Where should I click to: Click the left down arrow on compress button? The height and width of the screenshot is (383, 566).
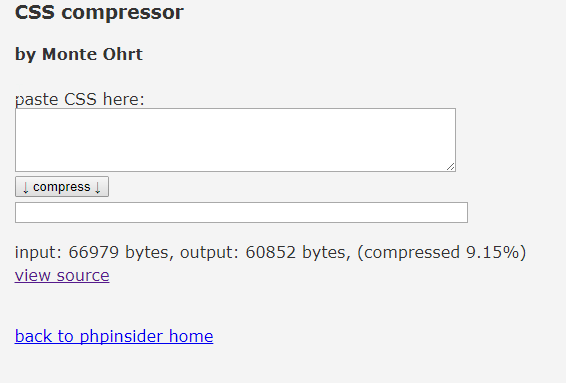coord(25,187)
